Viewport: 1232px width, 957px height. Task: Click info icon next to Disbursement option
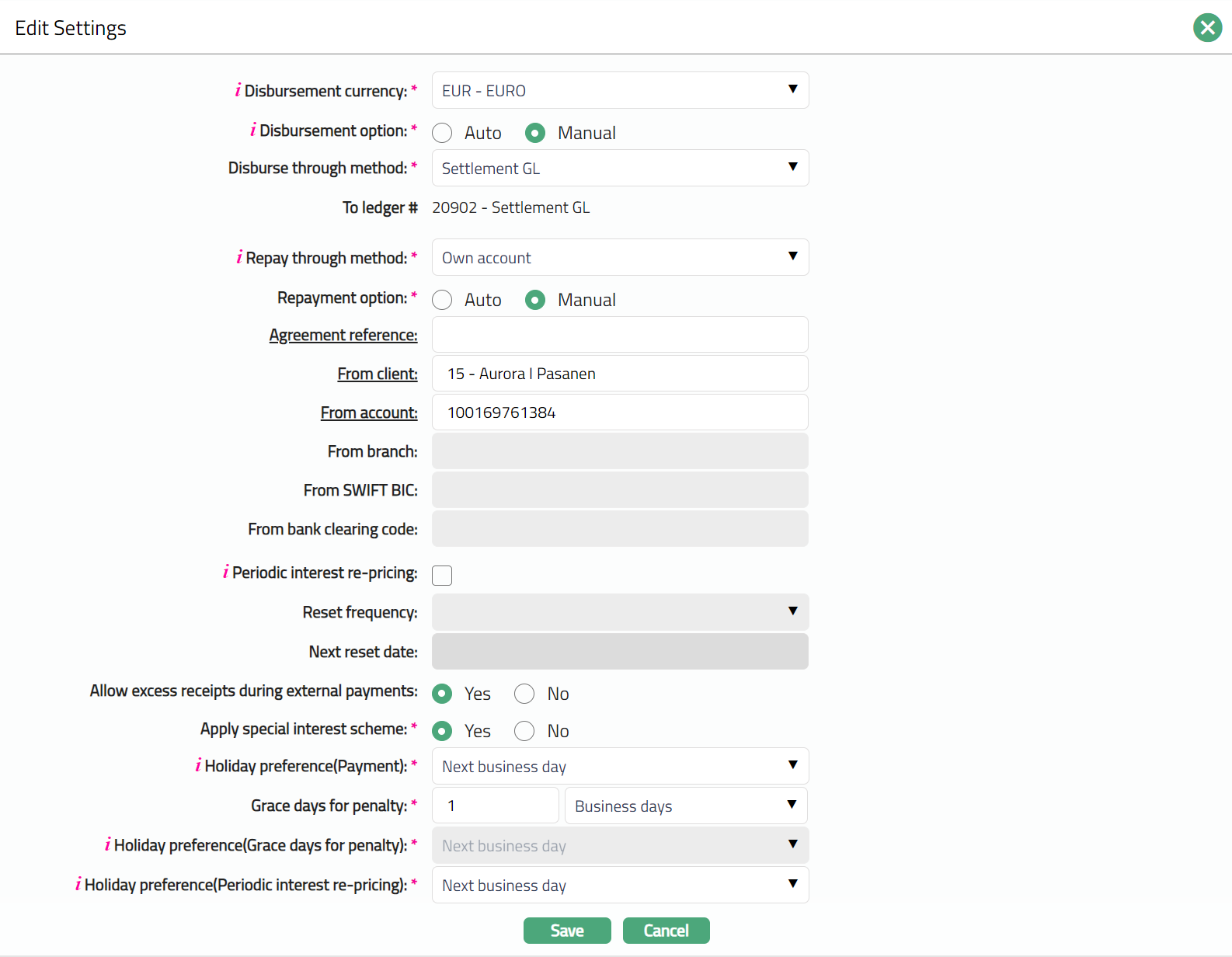click(252, 130)
